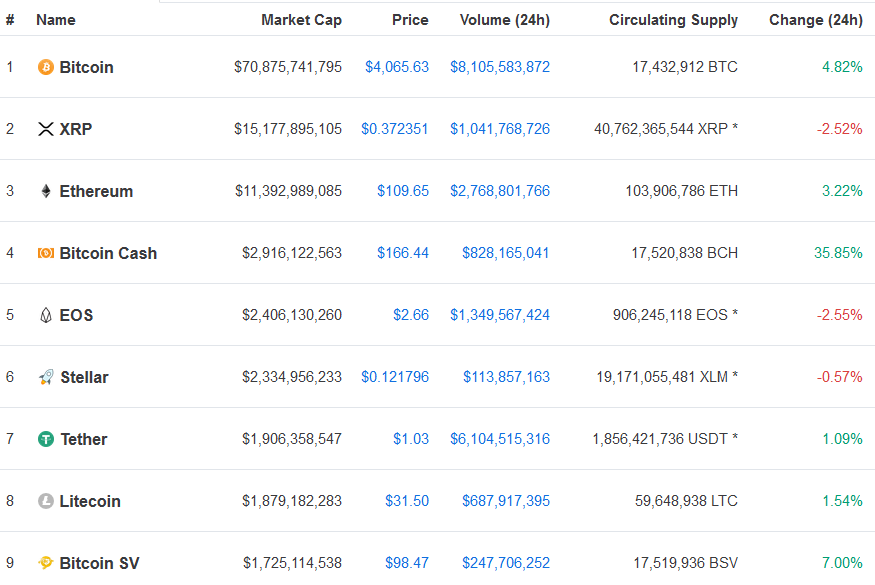The height and width of the screenshot is (585, 875).
Task: Open the Bitcoin Cash name link
Action: coord(108,253)
